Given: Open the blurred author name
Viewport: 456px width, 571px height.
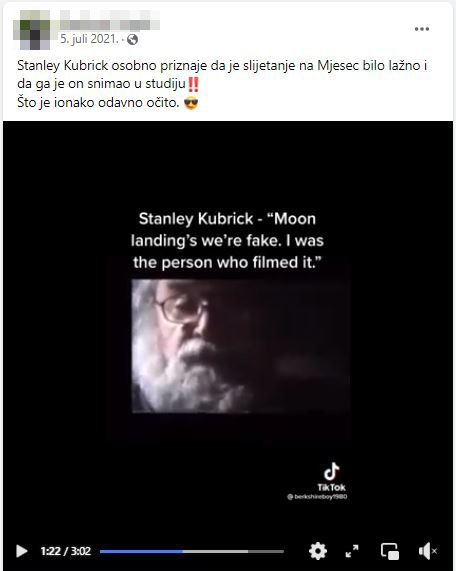Looking at the screenshot, I should tap(110, 20).
